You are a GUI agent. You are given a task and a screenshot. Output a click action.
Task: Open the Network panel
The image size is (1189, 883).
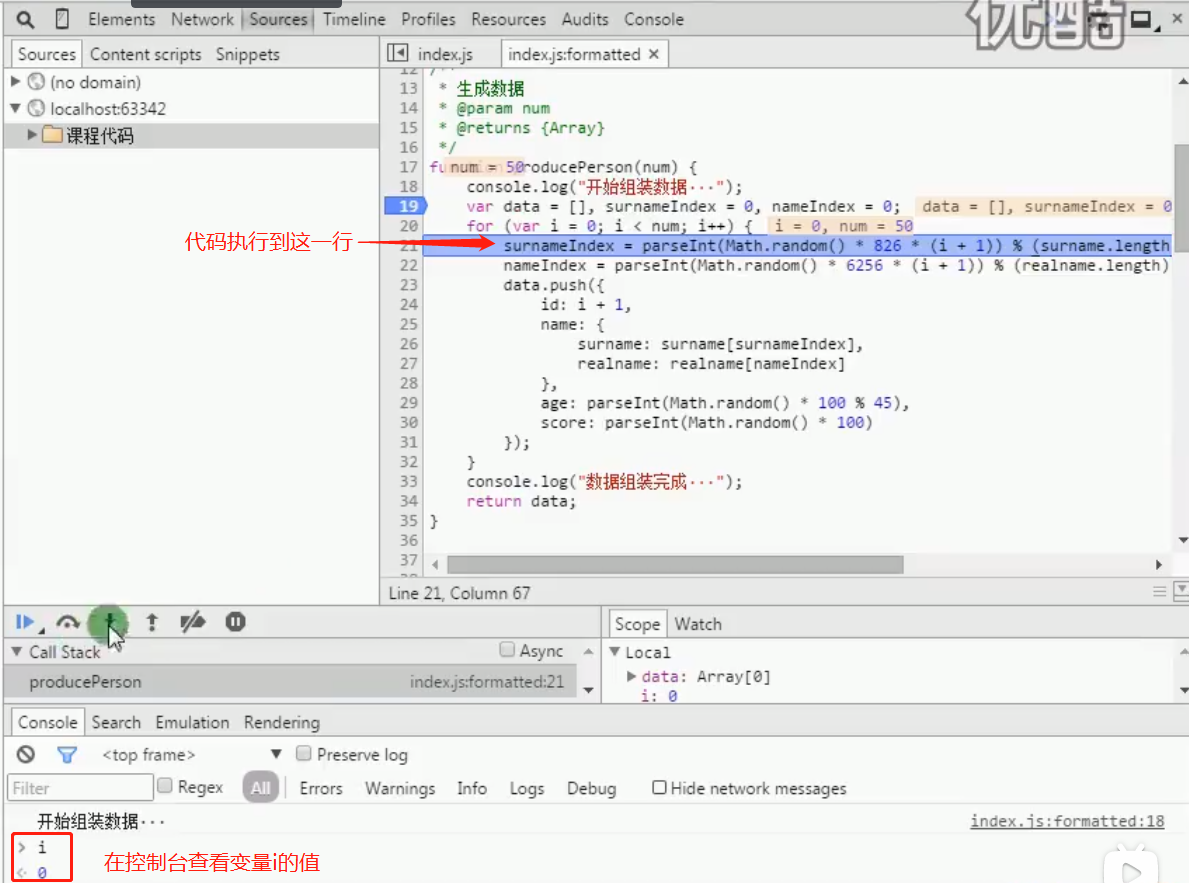pos(202,19)
